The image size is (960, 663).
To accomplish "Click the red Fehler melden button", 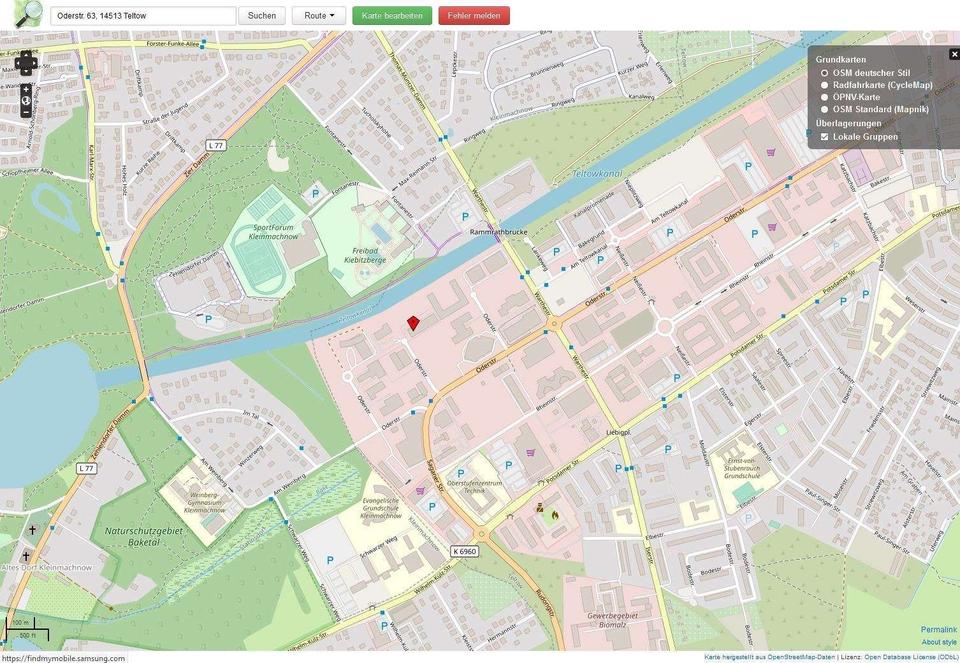I will (x=474, y=16).
